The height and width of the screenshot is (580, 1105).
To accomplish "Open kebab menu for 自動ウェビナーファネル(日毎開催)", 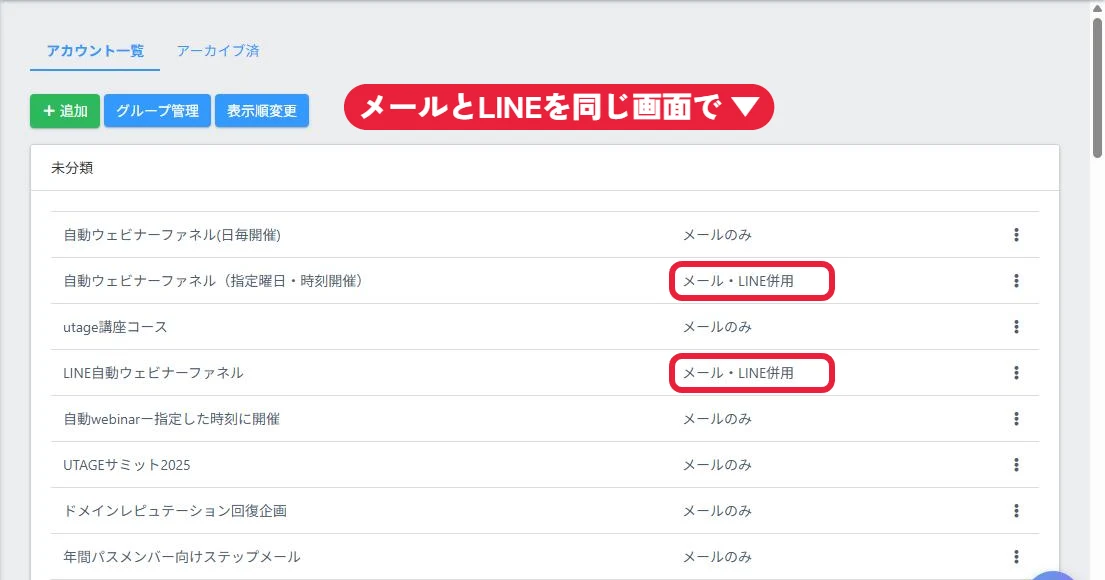I will click(x=1016, y=235).
